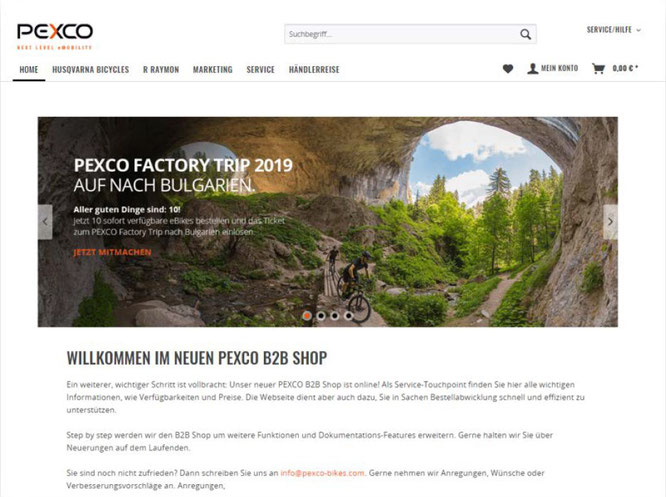Viewport: 666px width, 497px height.
Task: Open the shopping cart icon
Action: click(x=598, y=68)
